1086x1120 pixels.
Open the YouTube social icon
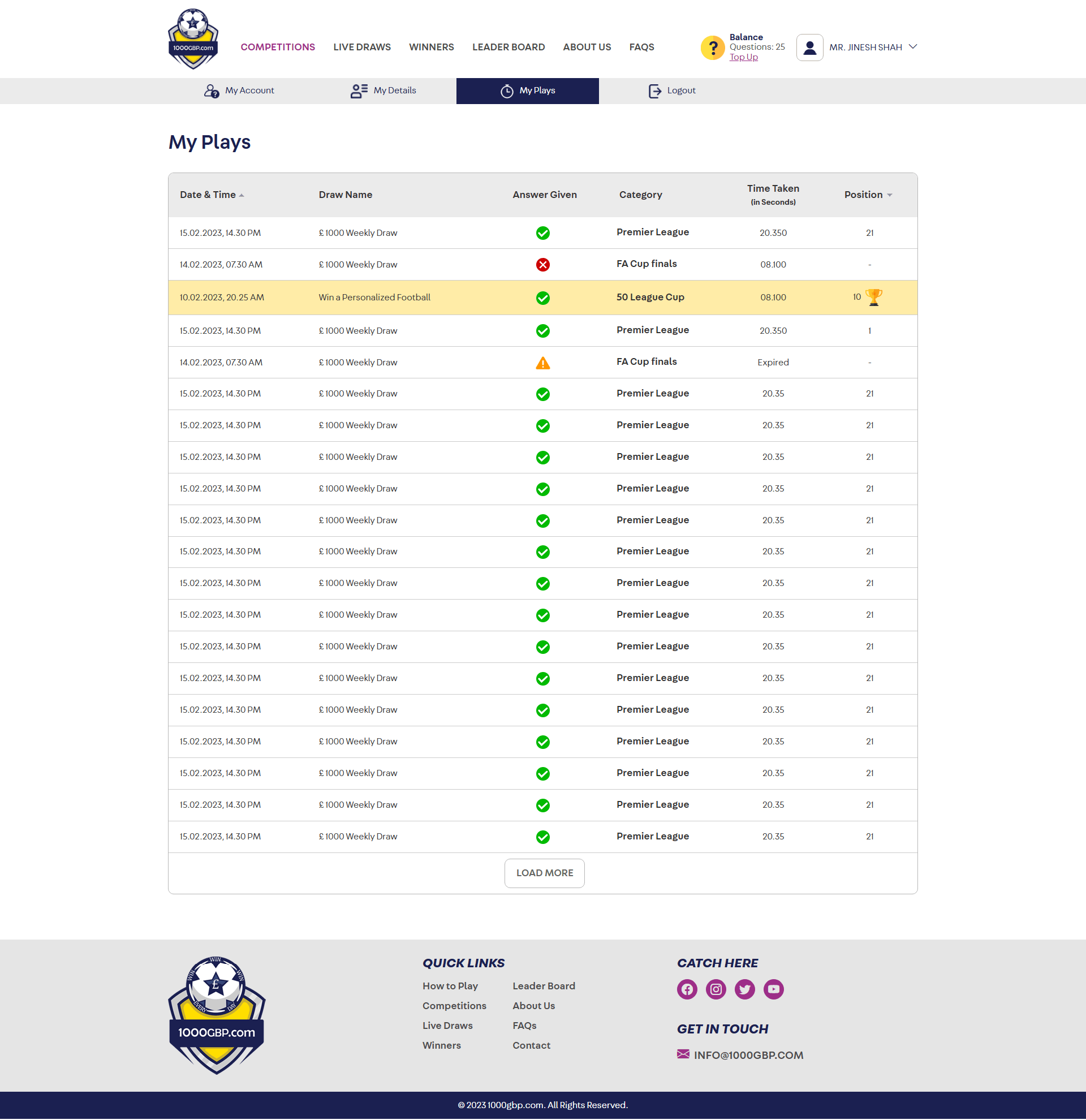(774, 989)
